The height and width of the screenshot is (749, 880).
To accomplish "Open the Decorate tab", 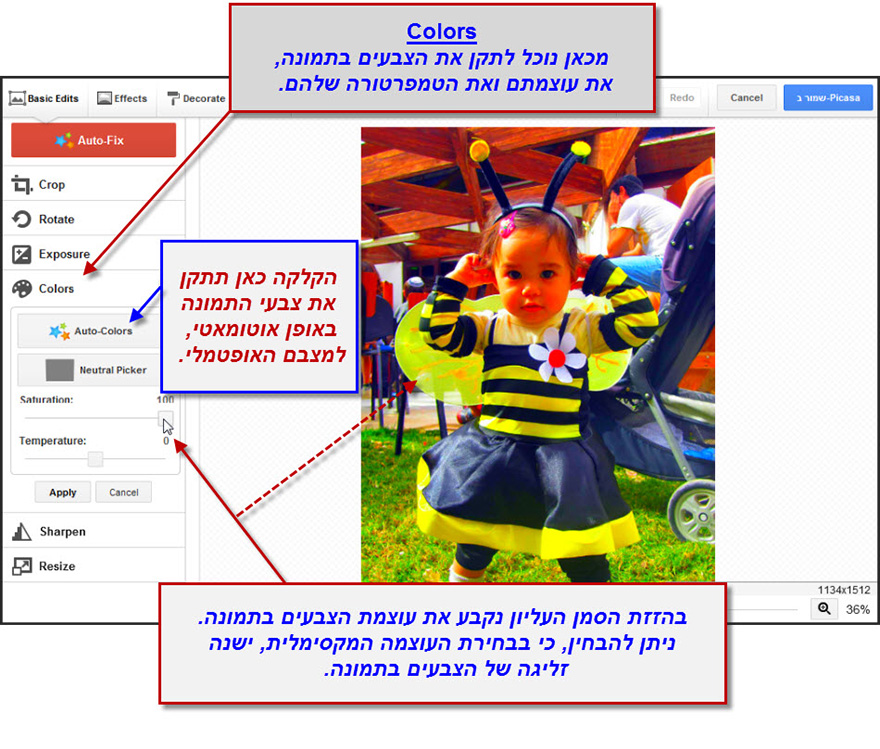I will [195, 98].
